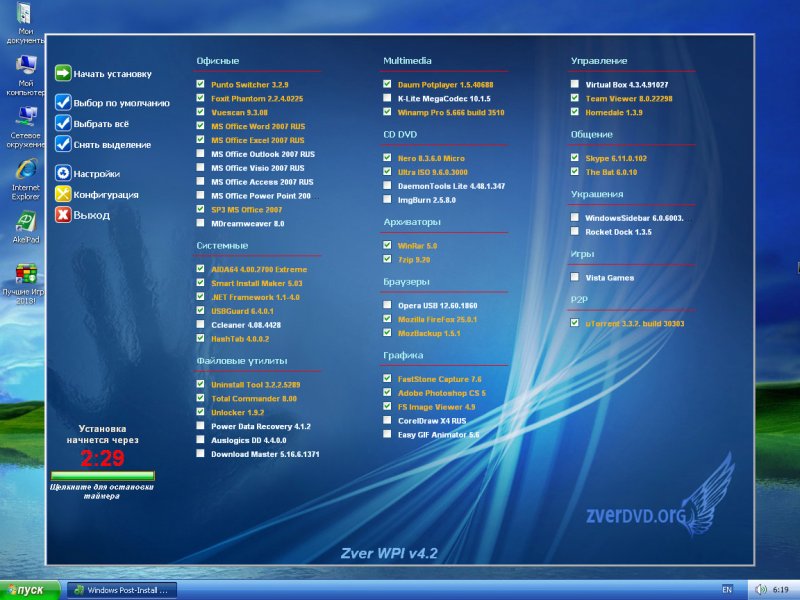Disable the Skype 6.11.0.102 checkbox

(x=575, y=158)
